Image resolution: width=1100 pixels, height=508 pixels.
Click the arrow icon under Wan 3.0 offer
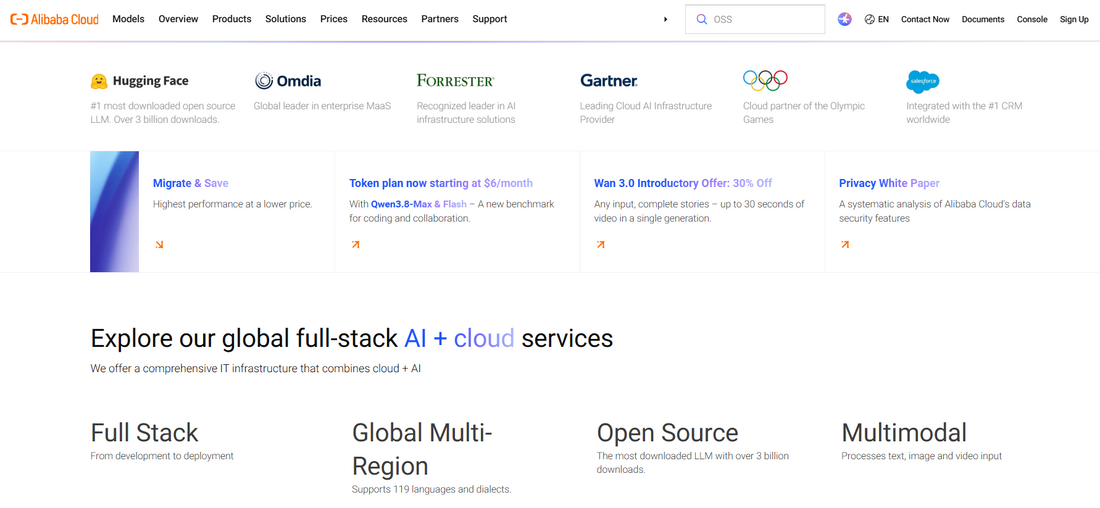click(600, 245)
